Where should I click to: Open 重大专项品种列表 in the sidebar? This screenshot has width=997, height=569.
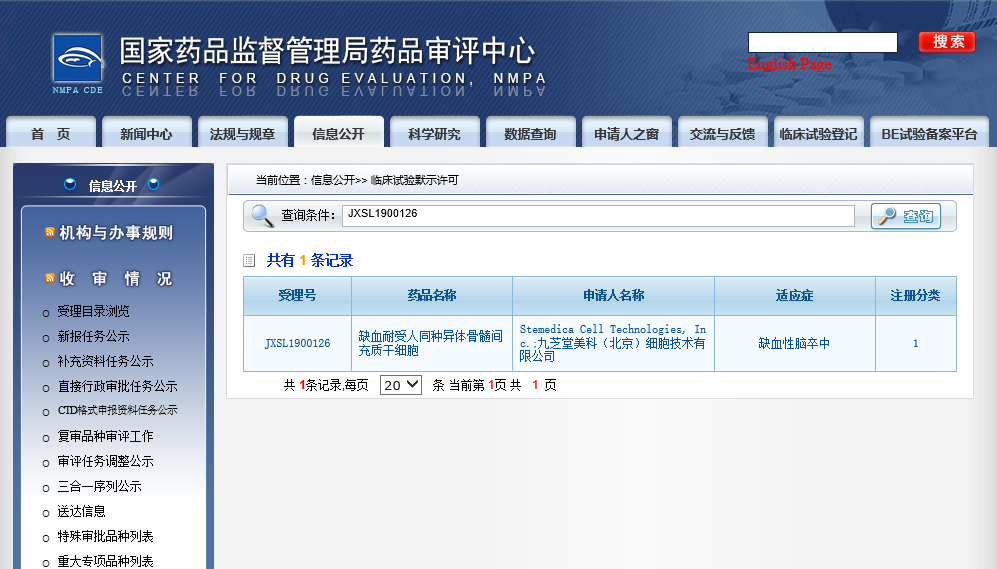tap(106, 561)
